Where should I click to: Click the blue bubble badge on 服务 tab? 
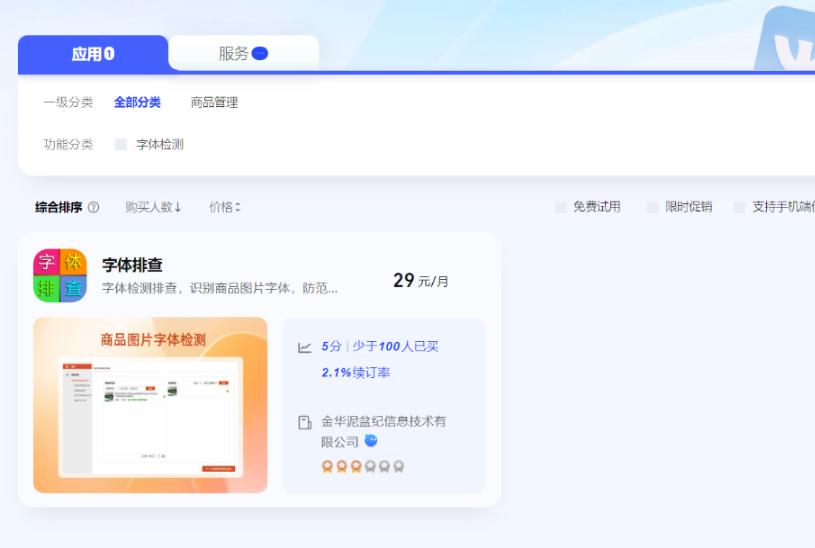[260, 54]
